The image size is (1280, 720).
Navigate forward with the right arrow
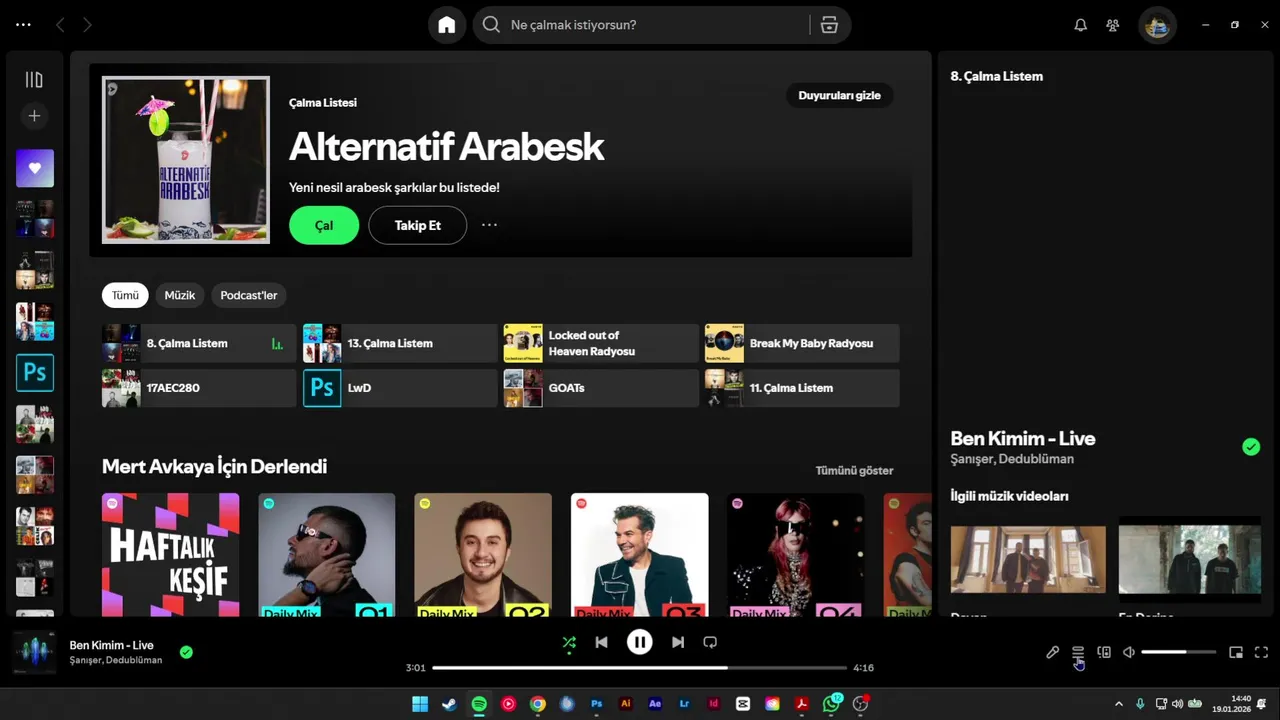[87, 25]
